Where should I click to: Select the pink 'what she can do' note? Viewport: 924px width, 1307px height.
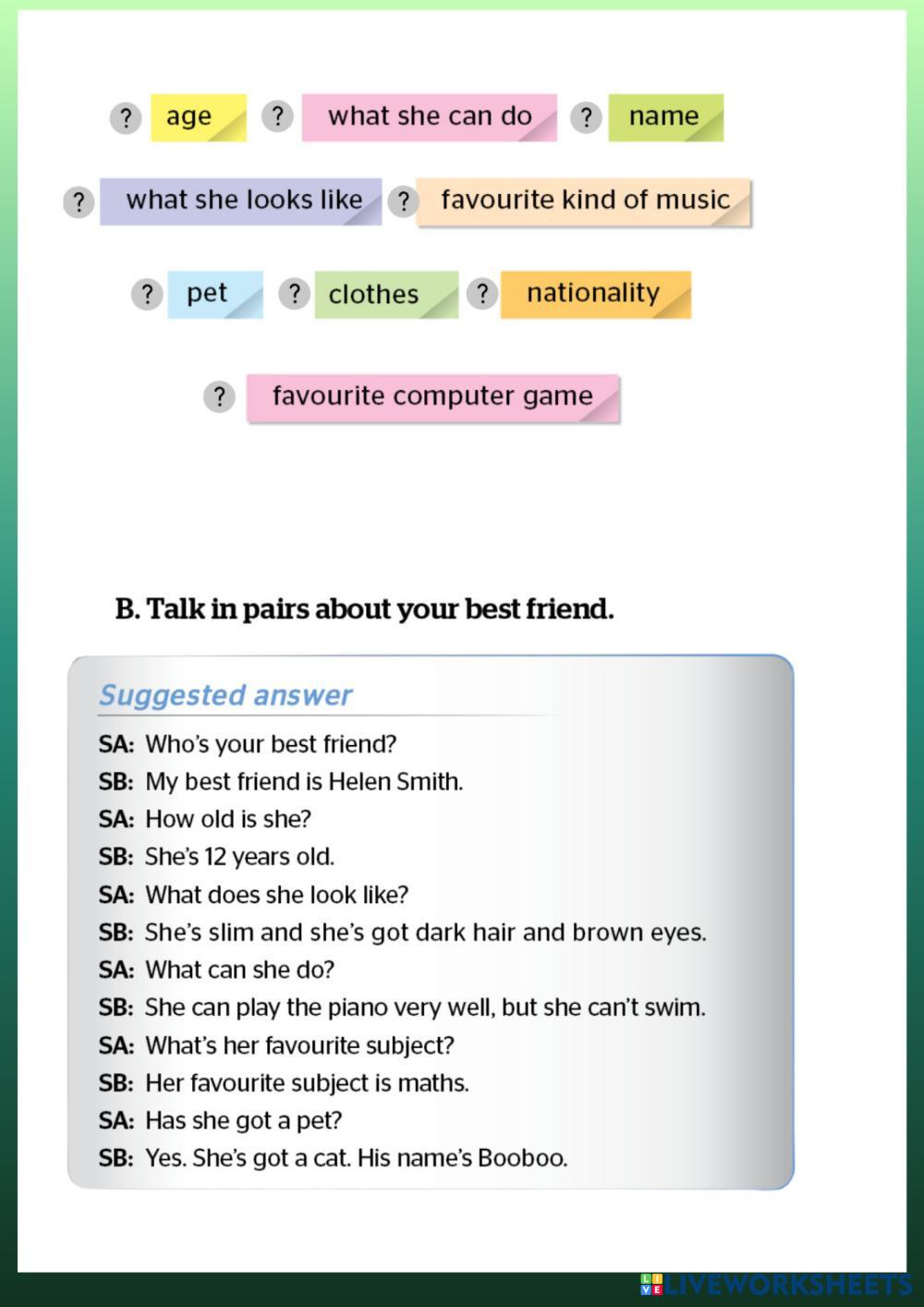click(429, 117)
